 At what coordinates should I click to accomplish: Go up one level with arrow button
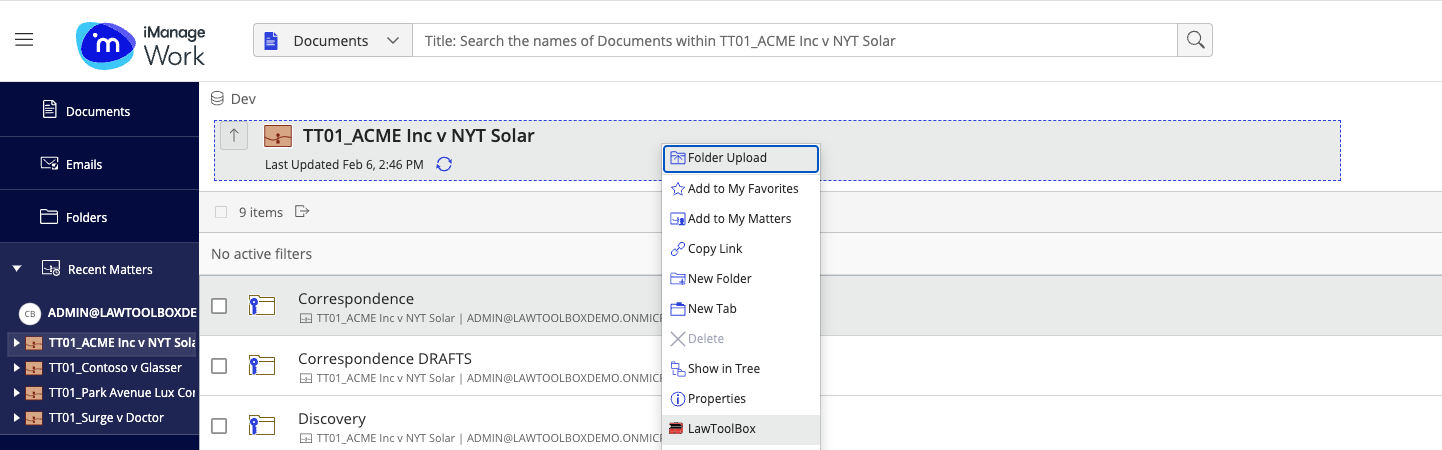233,136
